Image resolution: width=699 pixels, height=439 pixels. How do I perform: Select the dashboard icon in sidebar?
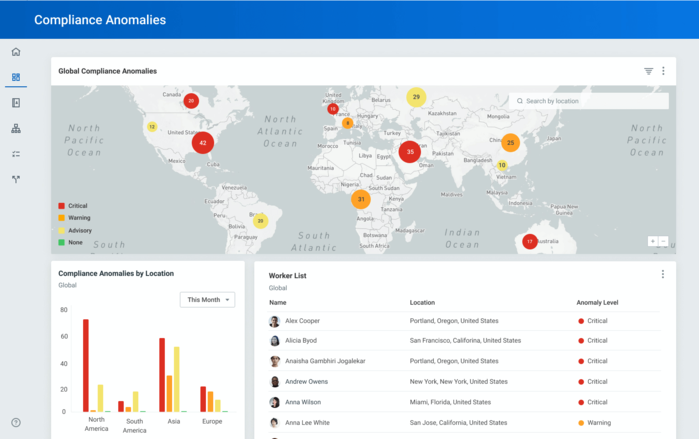pyautogui.click(x=16, y=77)
